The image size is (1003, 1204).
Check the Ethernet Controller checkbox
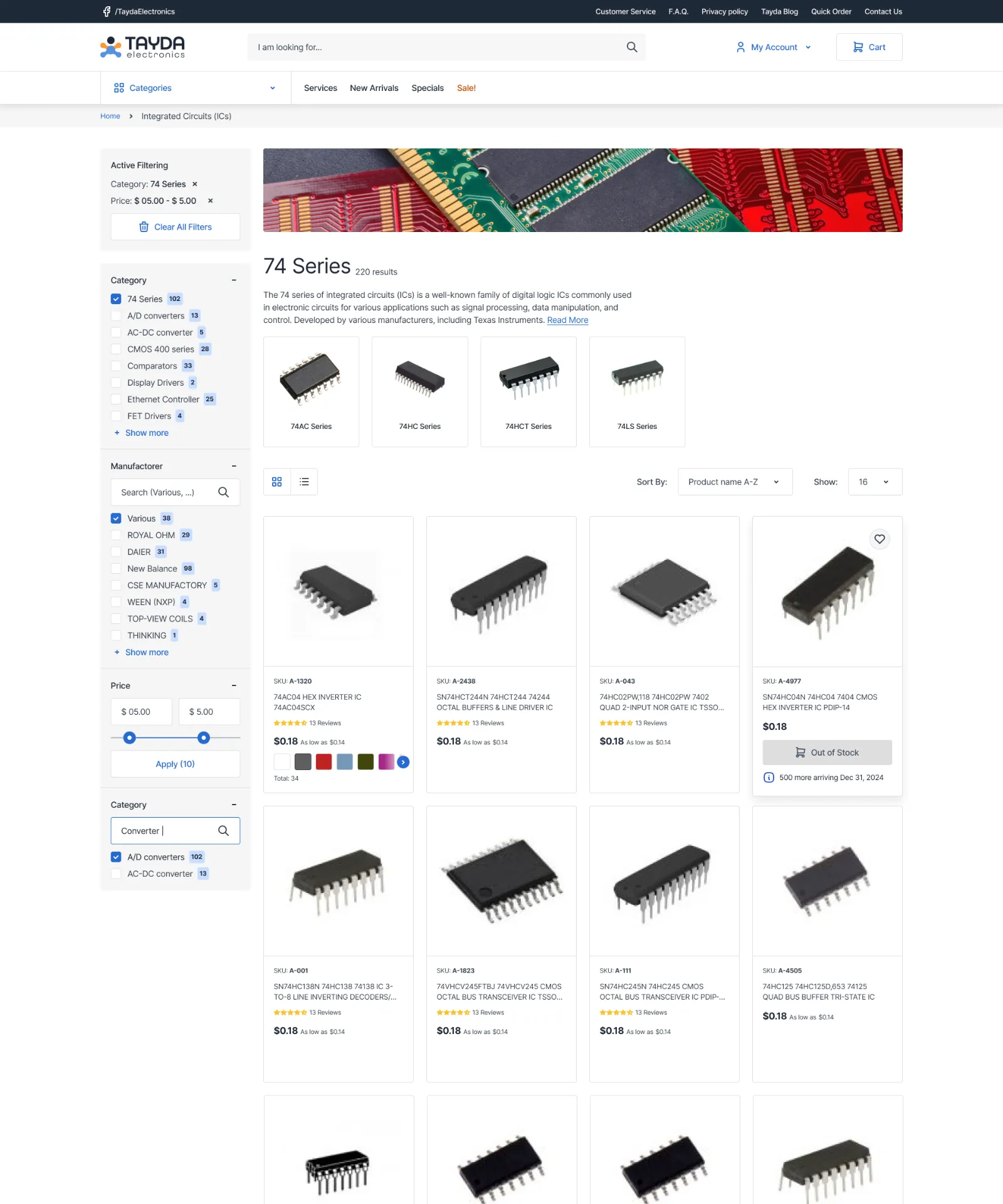pos(116,399)
